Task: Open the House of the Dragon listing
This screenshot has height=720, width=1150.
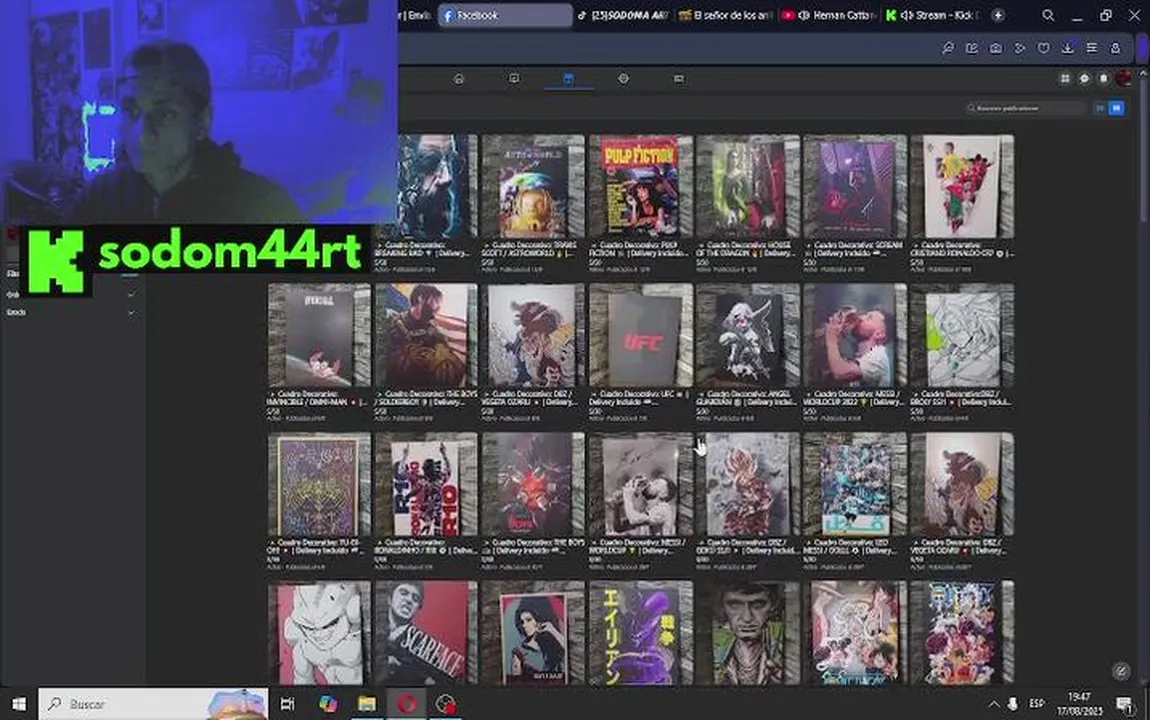Action: coord(747,186)
